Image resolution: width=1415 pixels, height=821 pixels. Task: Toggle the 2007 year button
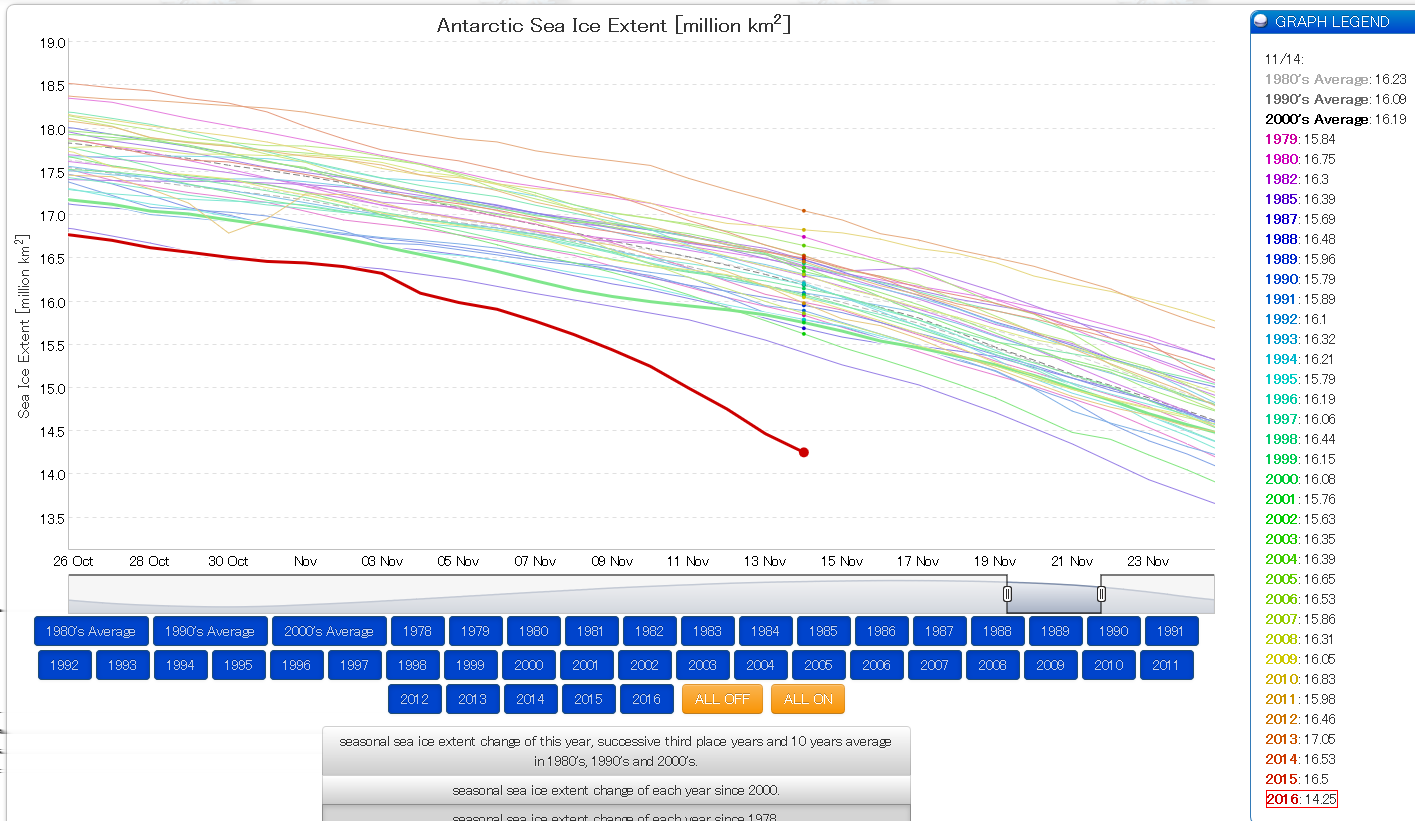(934, 665)
